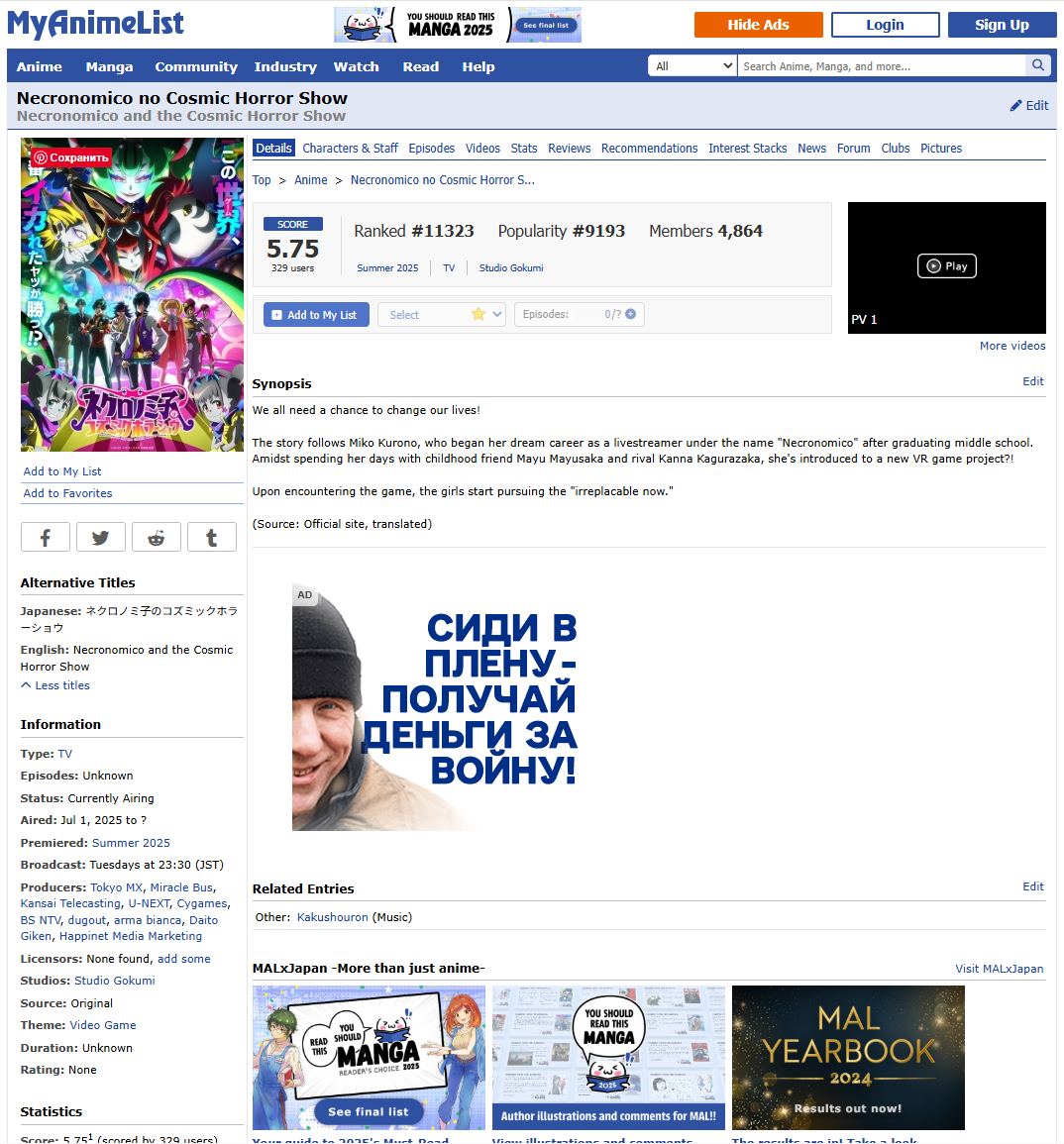Image resolution: width=1064 pixels, height=1144 pixels.
Task: Click the Anime breadcrumb link
Action: pyautogui.click(x=311, y=180)
